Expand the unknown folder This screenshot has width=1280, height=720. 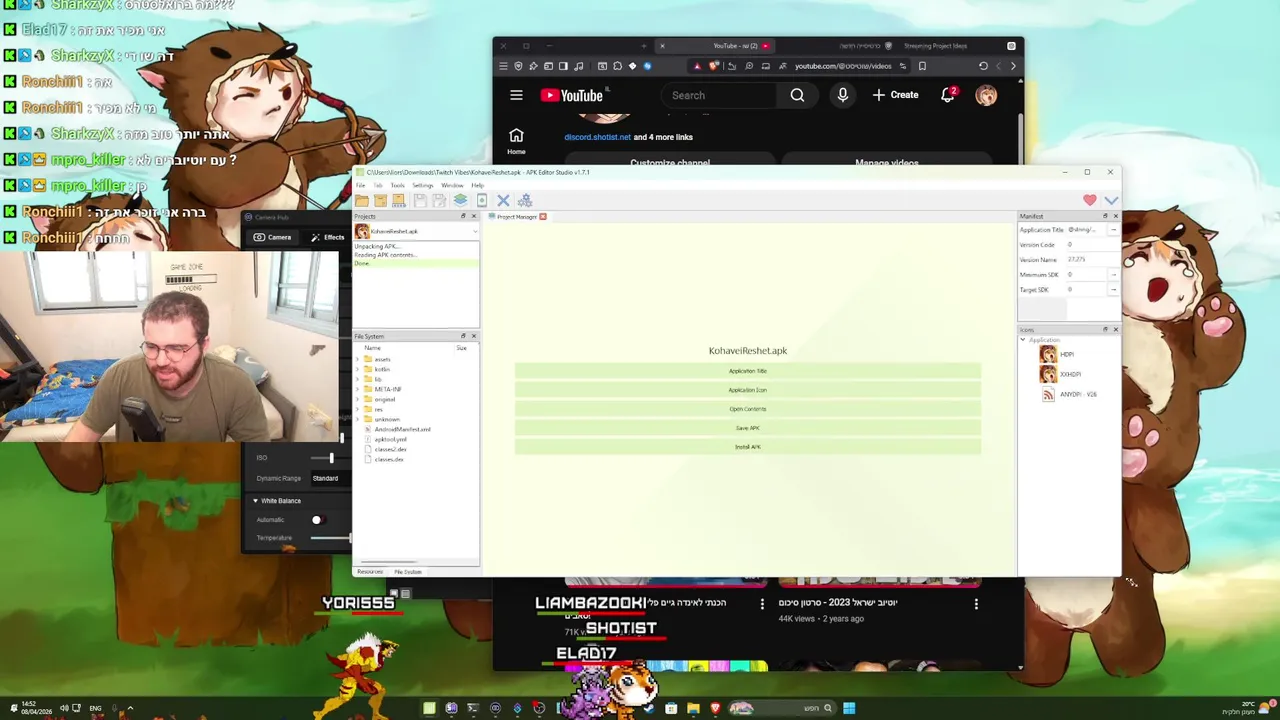point(357,419)
